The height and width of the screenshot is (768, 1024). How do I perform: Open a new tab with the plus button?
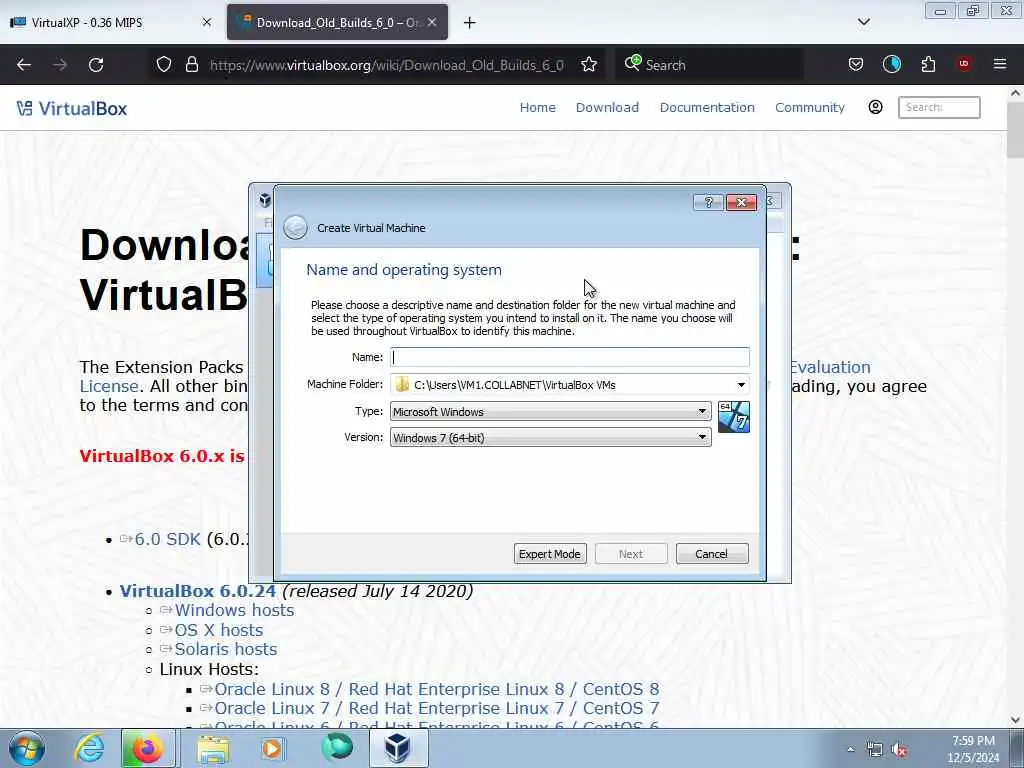coord(470,23)
